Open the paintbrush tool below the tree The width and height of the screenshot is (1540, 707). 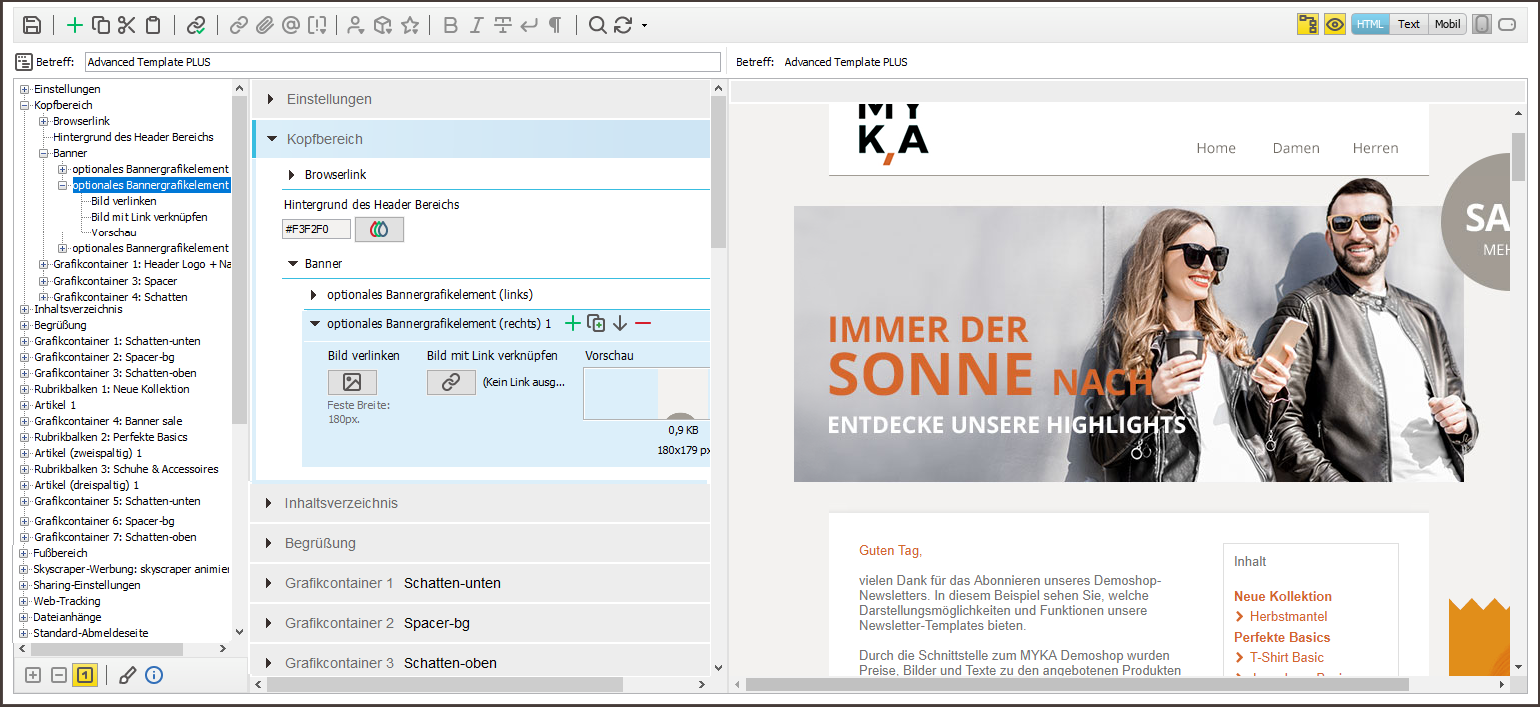(x=127, y=675)
